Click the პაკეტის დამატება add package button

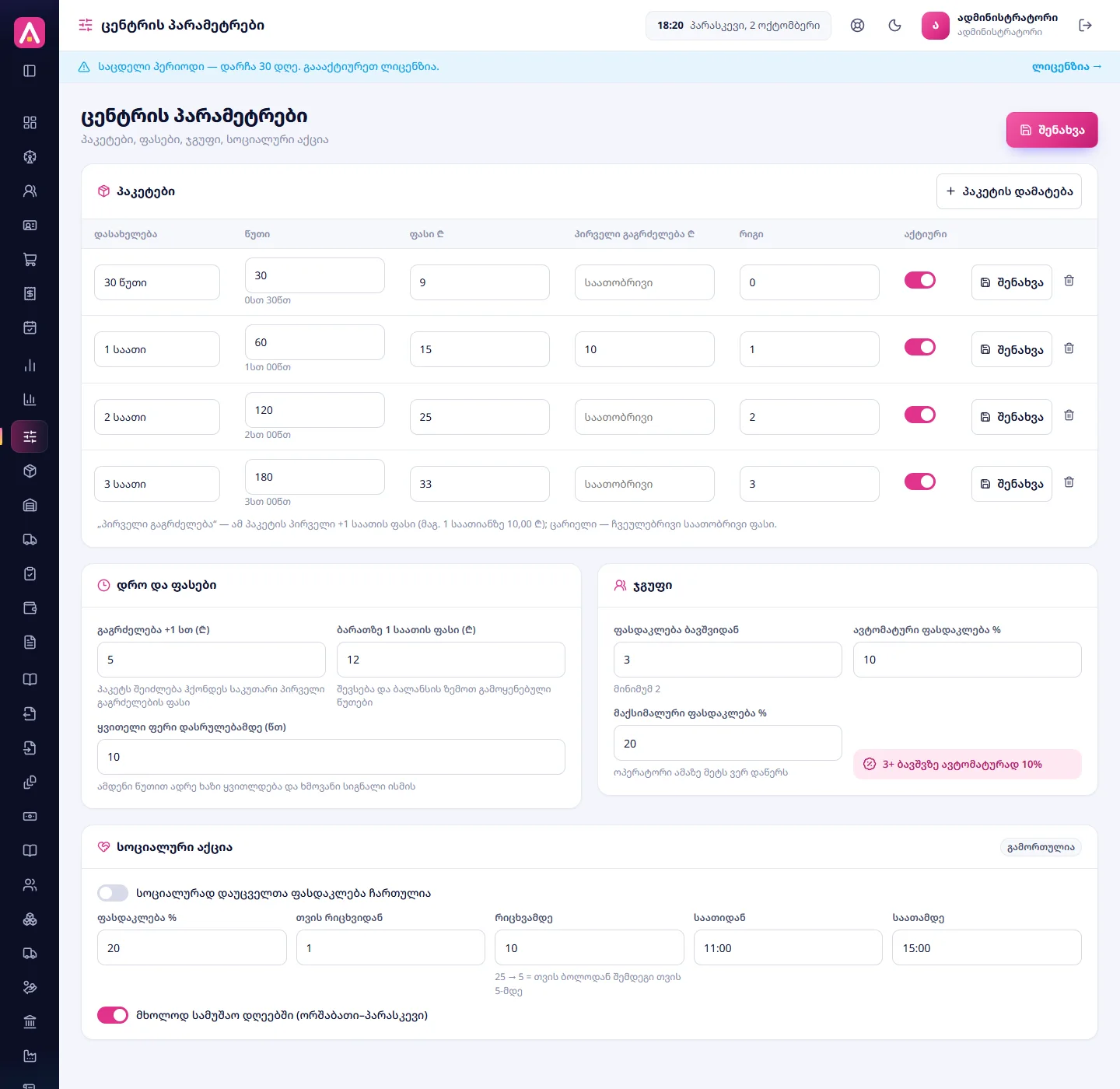pyautogui.click(x=1009, y=191)
